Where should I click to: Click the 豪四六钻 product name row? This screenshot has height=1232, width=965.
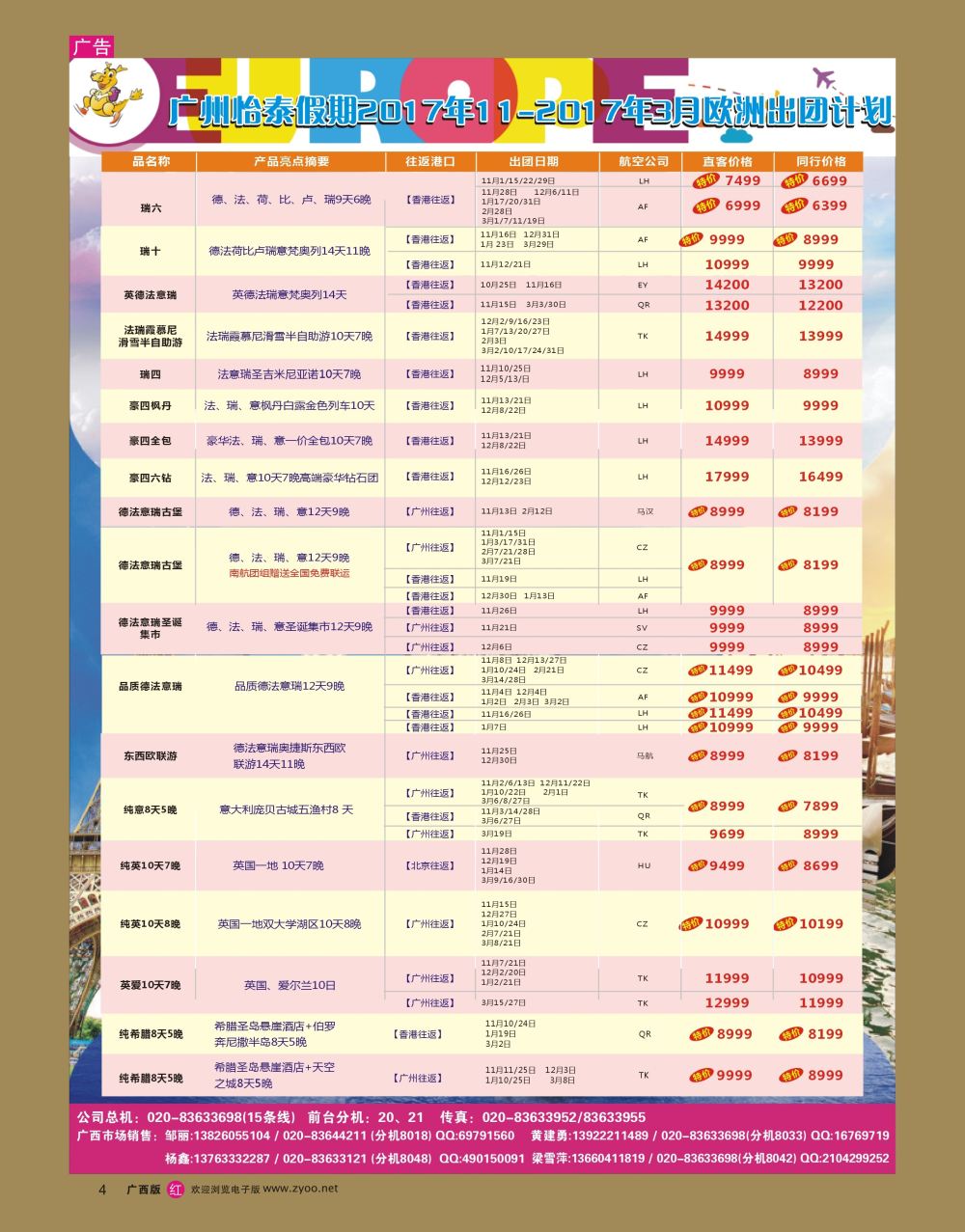[151, 478]
